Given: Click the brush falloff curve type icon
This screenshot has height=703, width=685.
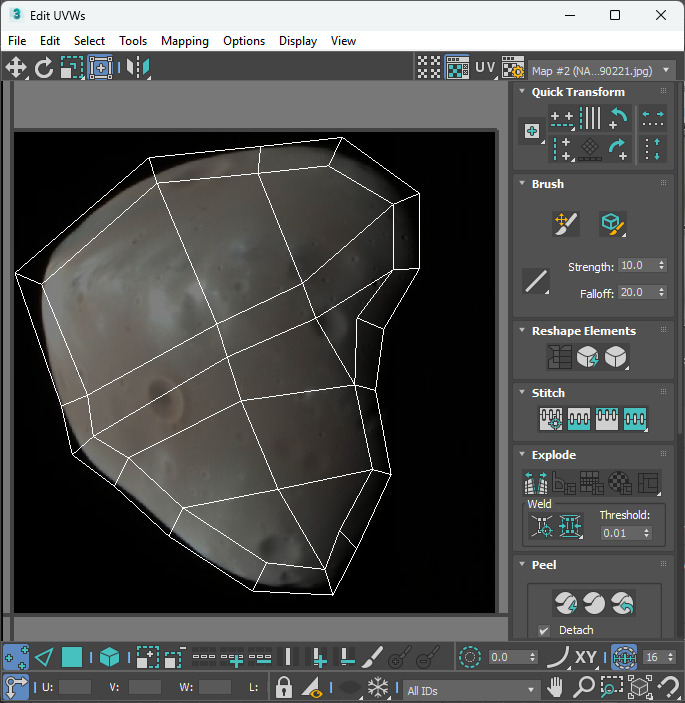Looking at the screenshot, I should 536,282.
